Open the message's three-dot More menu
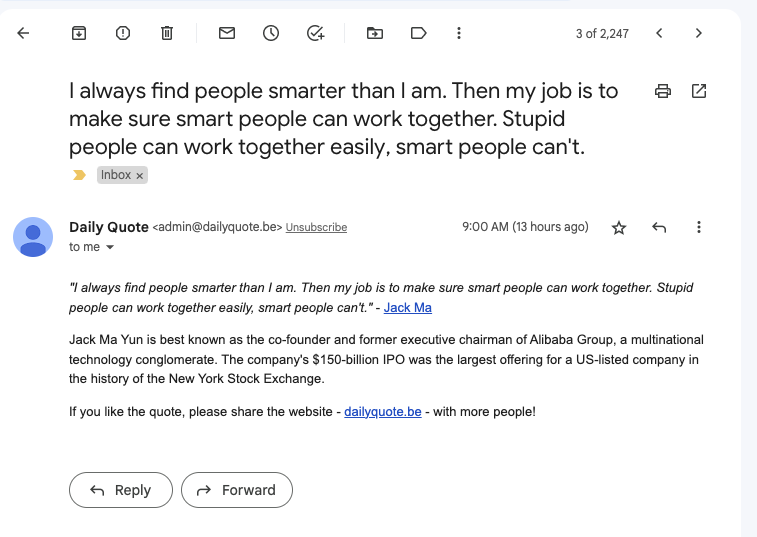Image resolution: width=757 pixels, height=537 pixels. 699,227
